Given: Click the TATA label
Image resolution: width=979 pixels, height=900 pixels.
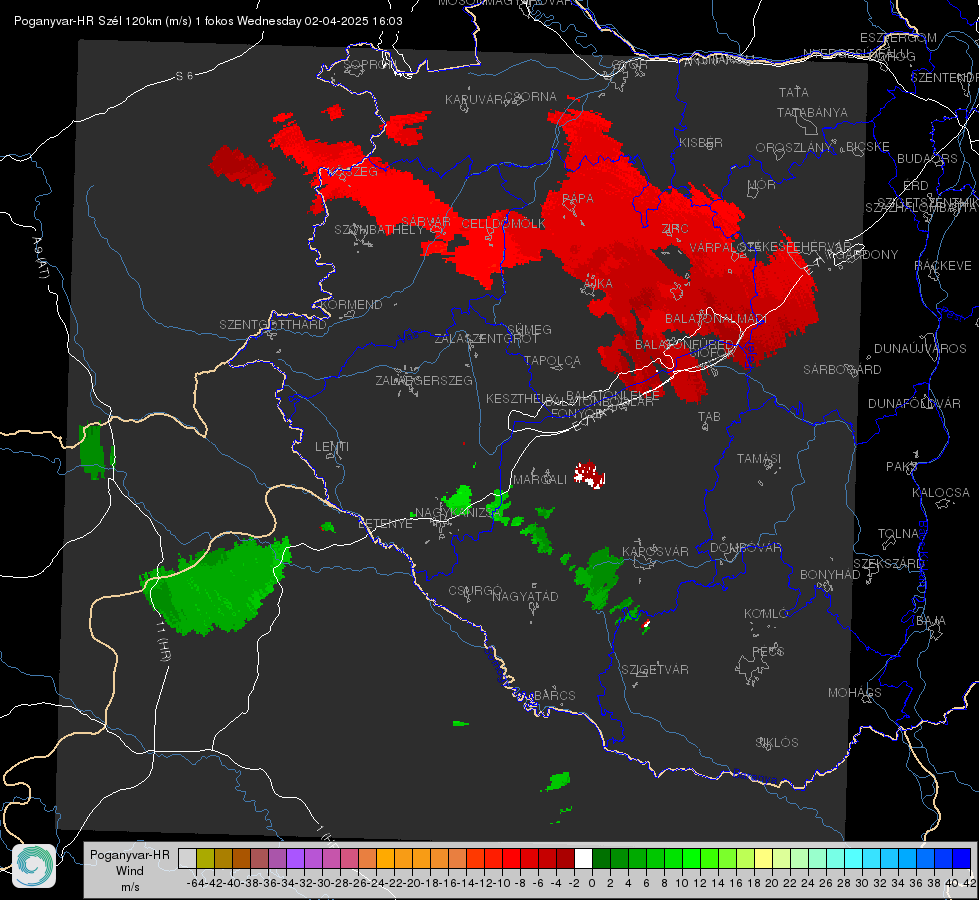Looking at the screenshot, I should pos(794,92).
